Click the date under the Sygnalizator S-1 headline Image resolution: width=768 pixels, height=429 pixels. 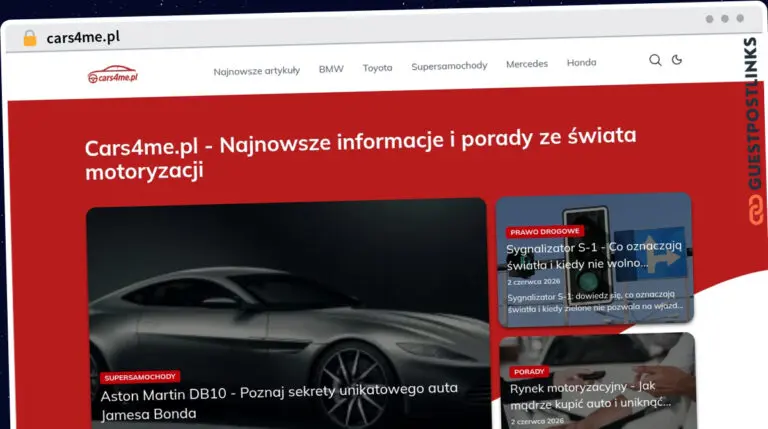click(533, 282)
